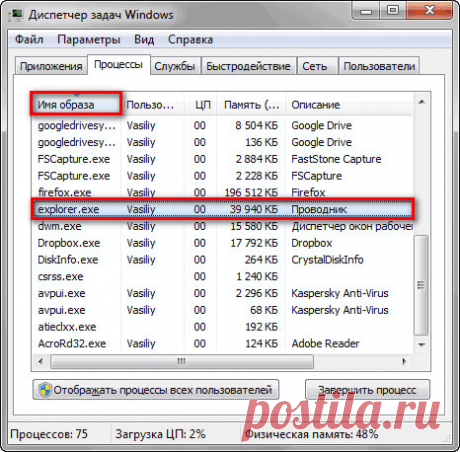This screenshot has width=460, height=452.
Task: Click the horizontal scroll right arrow
Action: coord(404,361)
